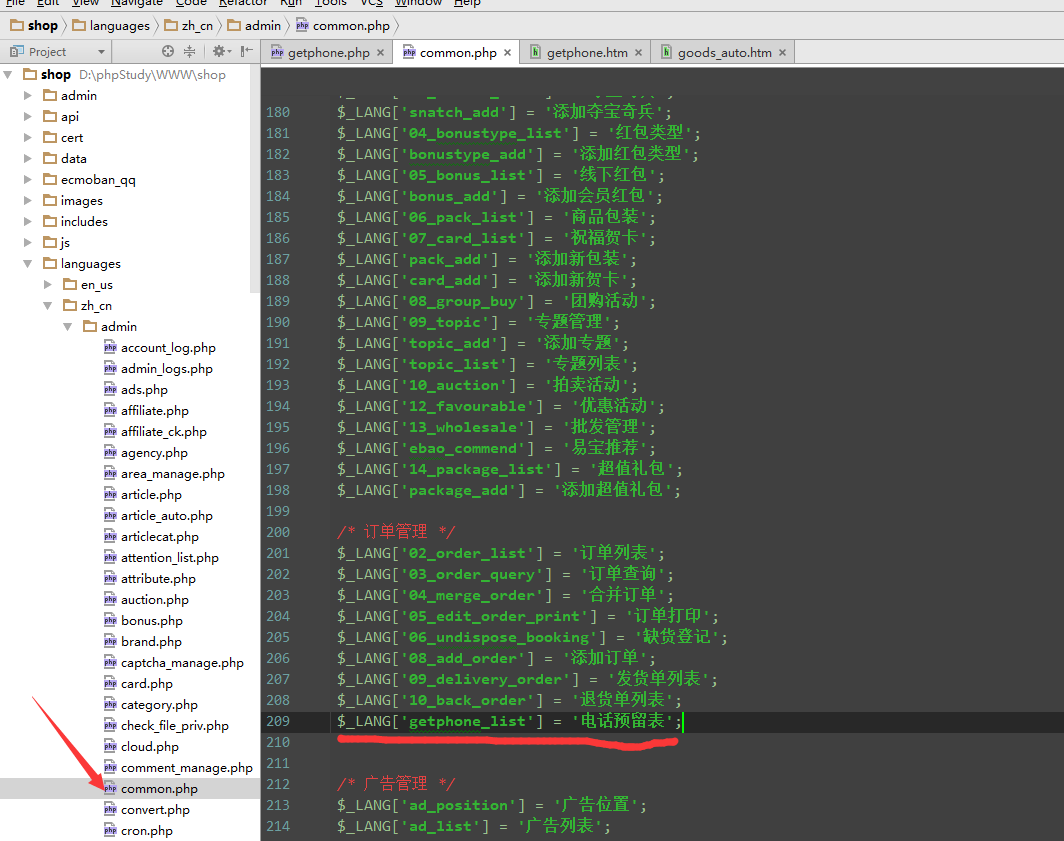The width and height of the screenshot is (1064, 841).
Task: Select ads.php file
Action: click(x=144, y=390)
